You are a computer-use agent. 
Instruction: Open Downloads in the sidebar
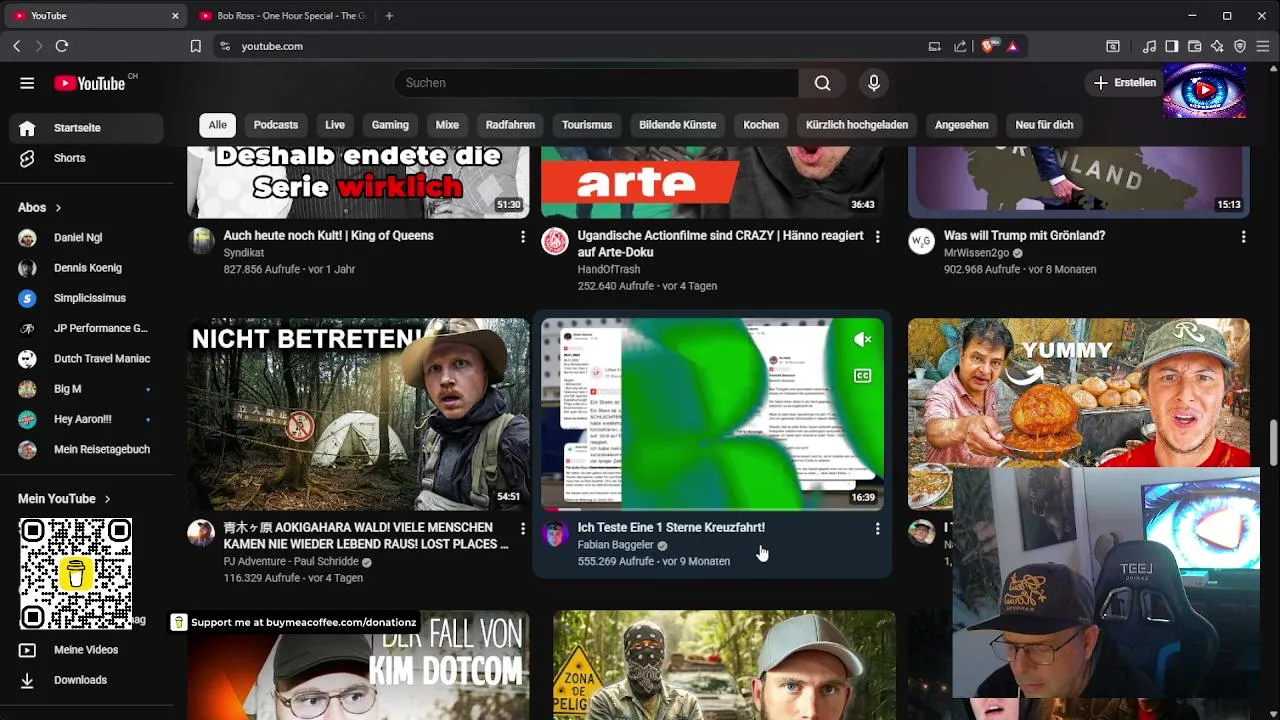tap(86, 680)
